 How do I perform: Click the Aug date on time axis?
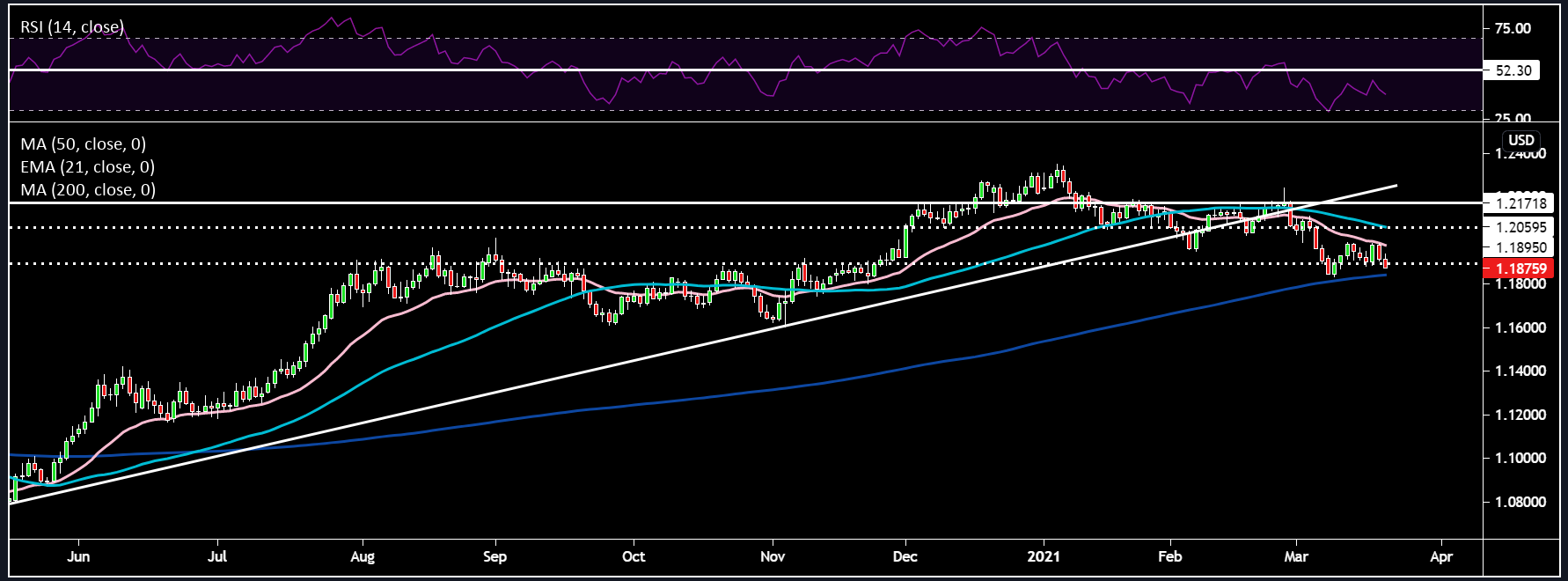pyautogui.click(x=363, y=556)
